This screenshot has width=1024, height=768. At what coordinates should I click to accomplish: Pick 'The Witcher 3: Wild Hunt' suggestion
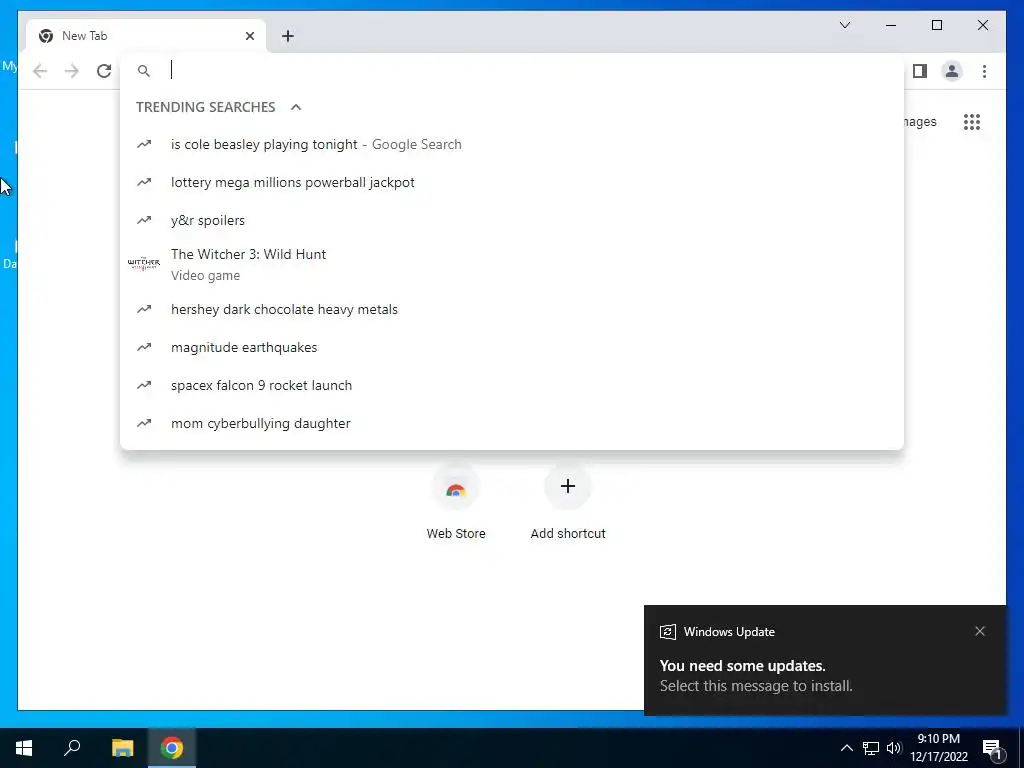click(x=512, y=264)
